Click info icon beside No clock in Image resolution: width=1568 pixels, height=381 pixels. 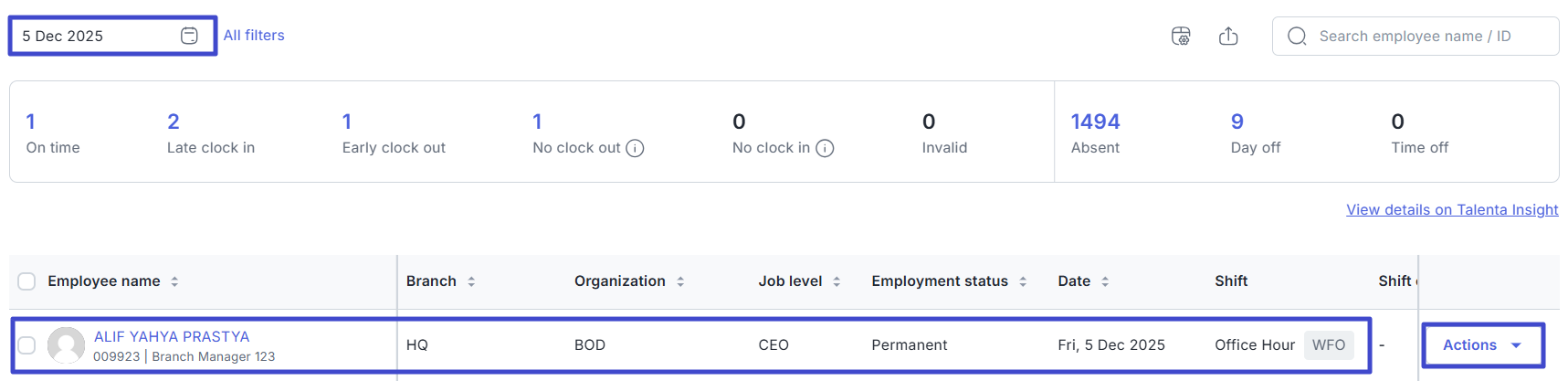825,148
